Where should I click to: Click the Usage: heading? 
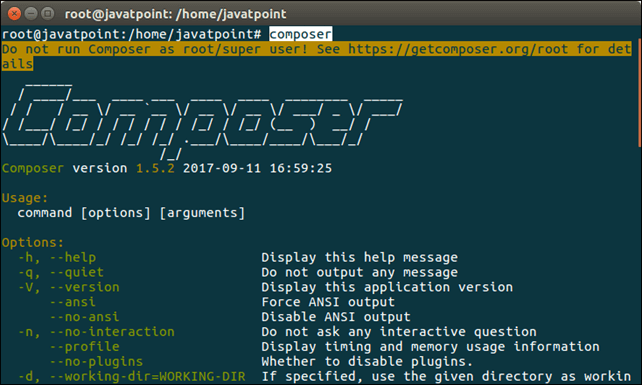(25, 198)
